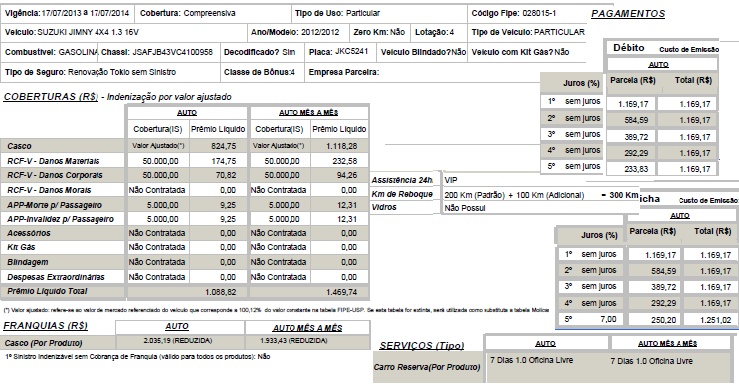Click the Valor ajustado footnote text
This screenshot has height=384, width=739.
pyautogui.click(x=276, y=310)
